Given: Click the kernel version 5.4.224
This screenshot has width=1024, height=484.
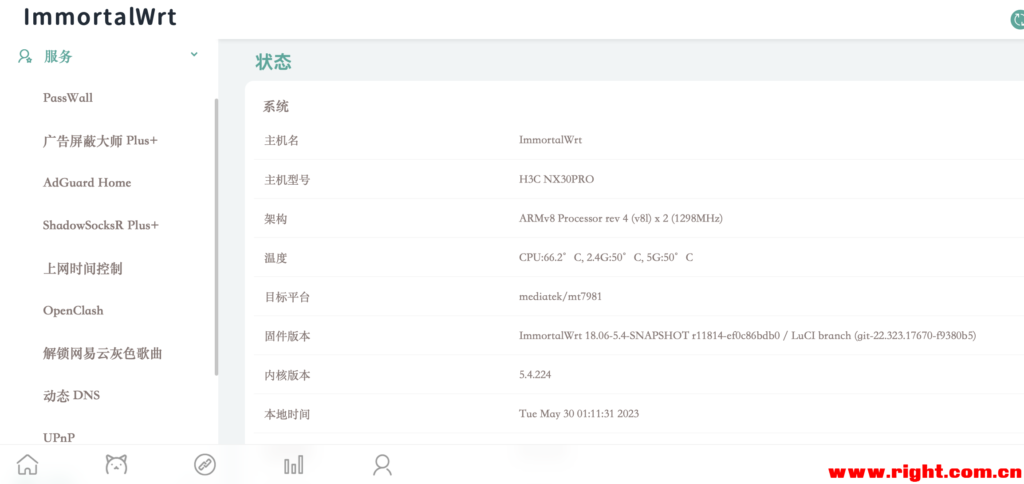Looking at the screenshot, I should point(537,375).
